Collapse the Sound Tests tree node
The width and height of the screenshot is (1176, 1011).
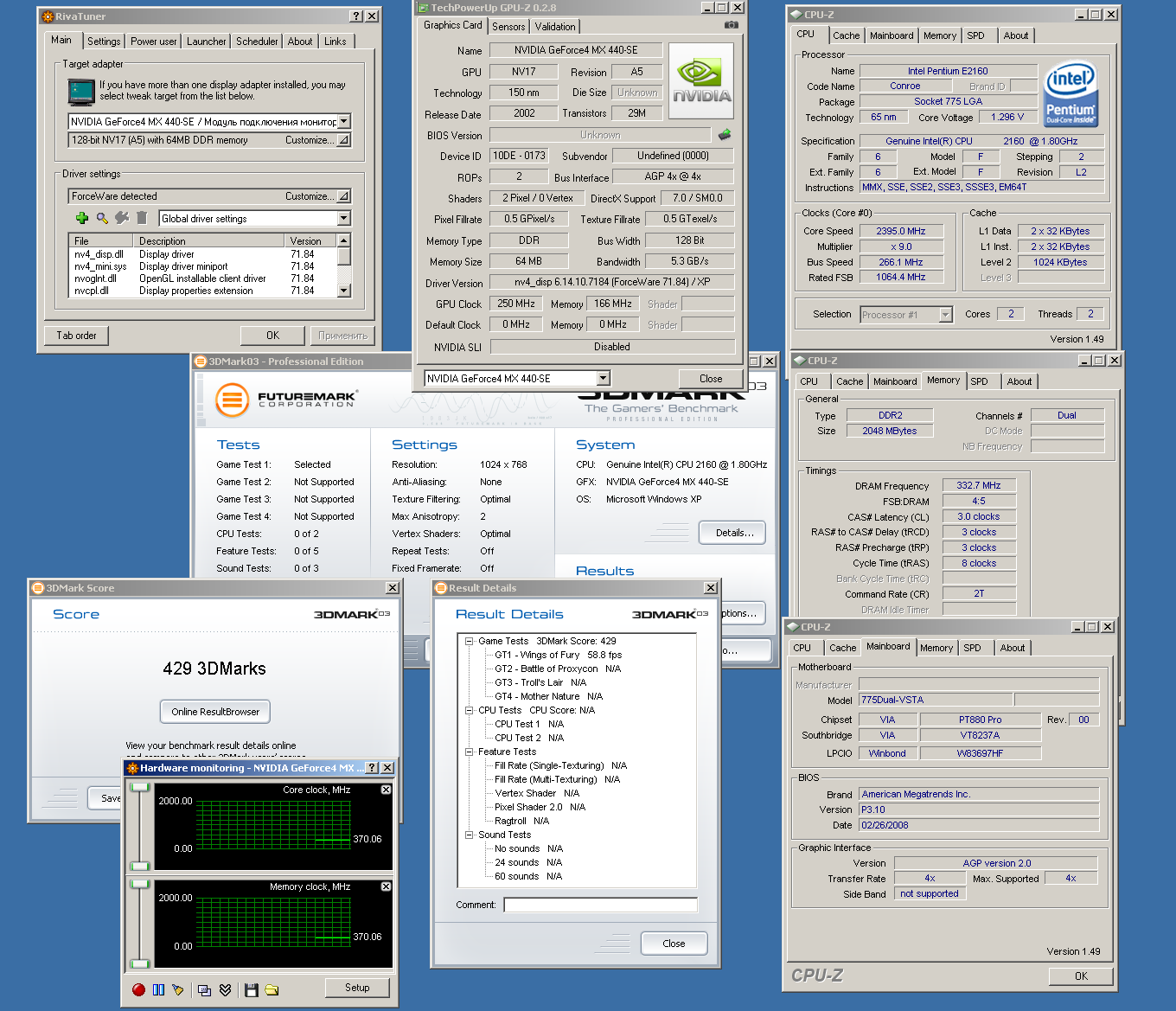[x=470, y=835]
